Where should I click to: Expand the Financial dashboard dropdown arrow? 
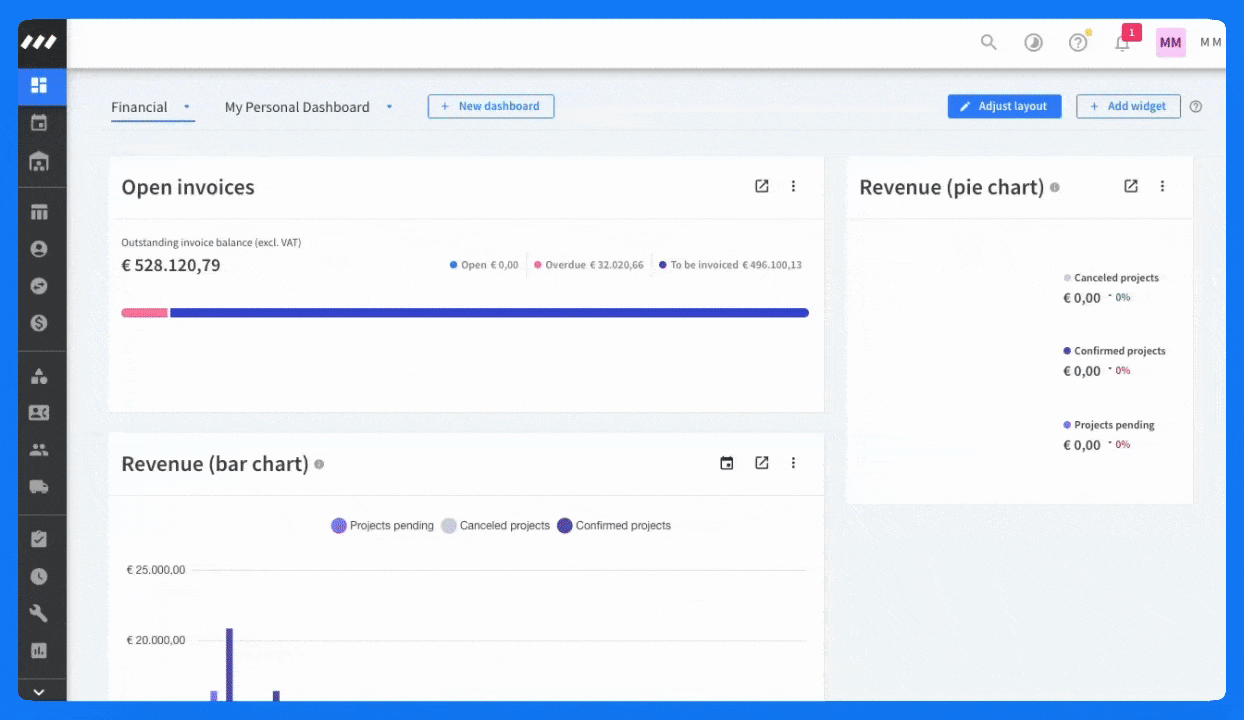(x=186, y=107)
